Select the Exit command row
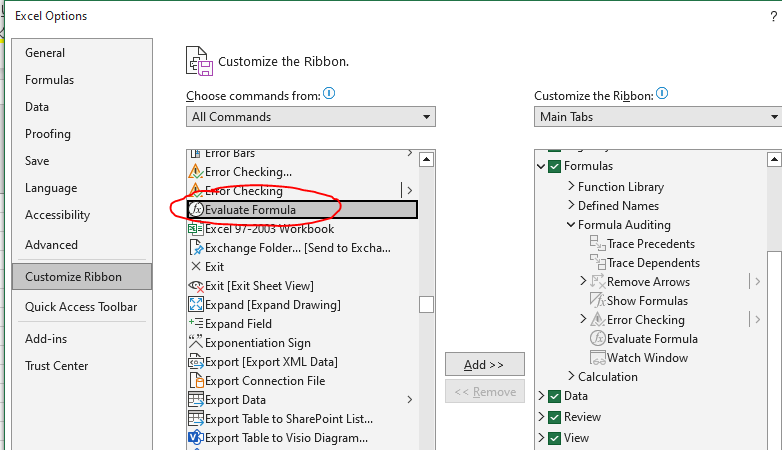 (302, 267)
